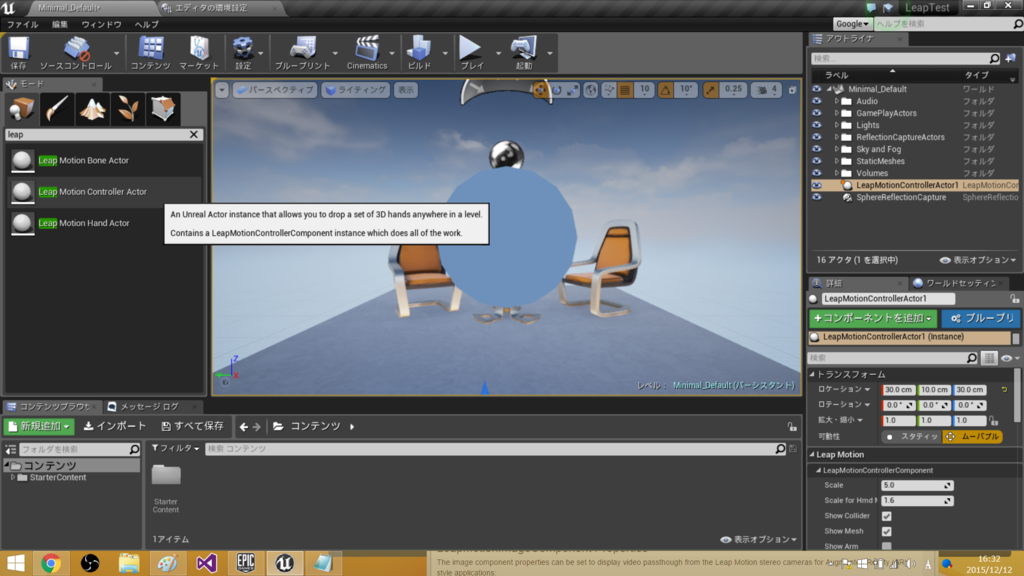Click the Launch (起動) toolbar icon
Image resolution: width=1024 pixels, height=576 pixels.
pyautogui.click(x=524, y=53)
